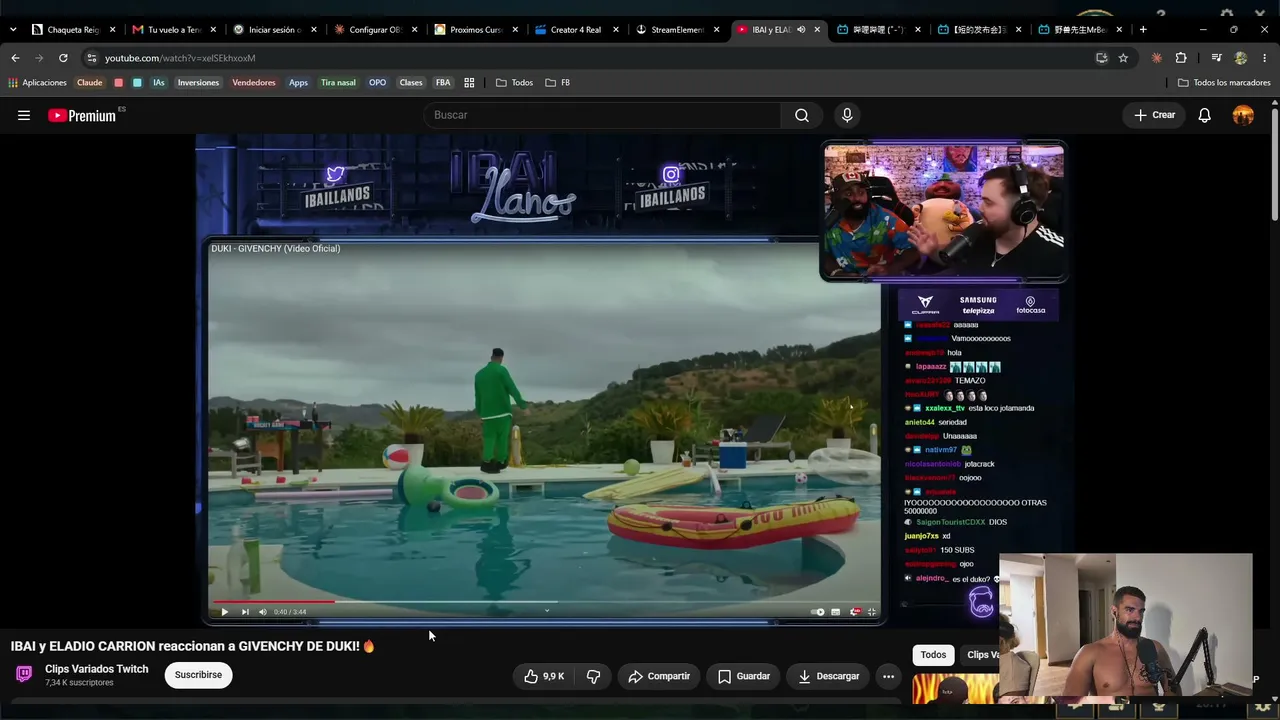Switch to Tu vuelo Gmail tab

(173, 30)
